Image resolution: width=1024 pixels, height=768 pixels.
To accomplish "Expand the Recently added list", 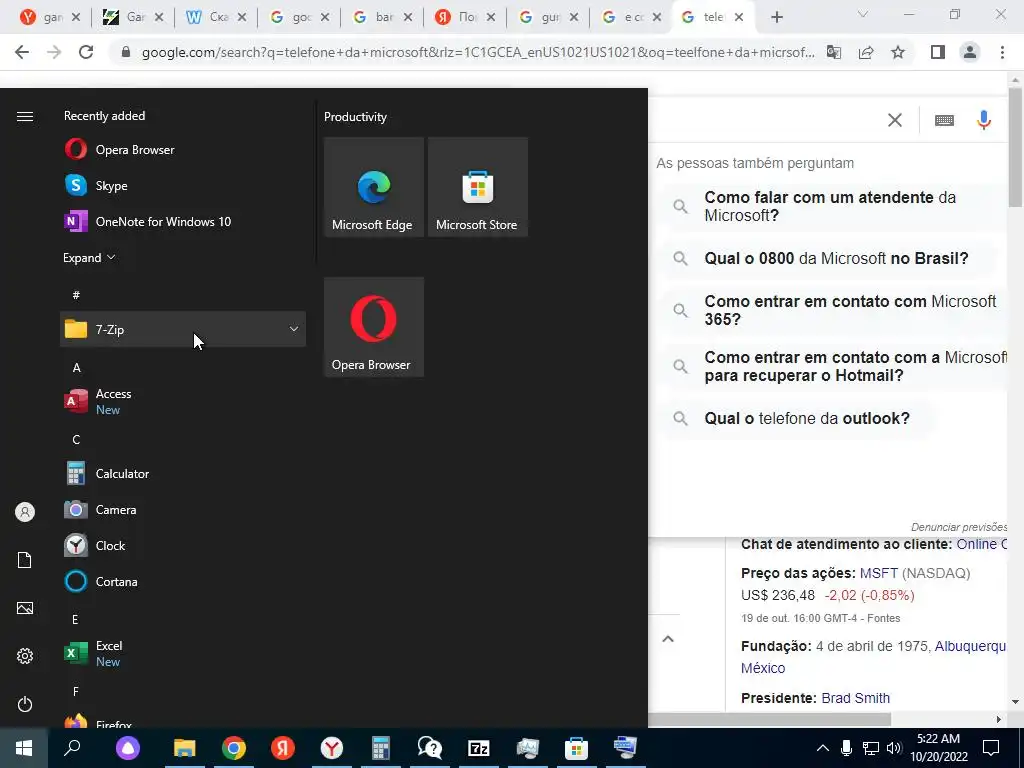I will (x=89, y=257).
